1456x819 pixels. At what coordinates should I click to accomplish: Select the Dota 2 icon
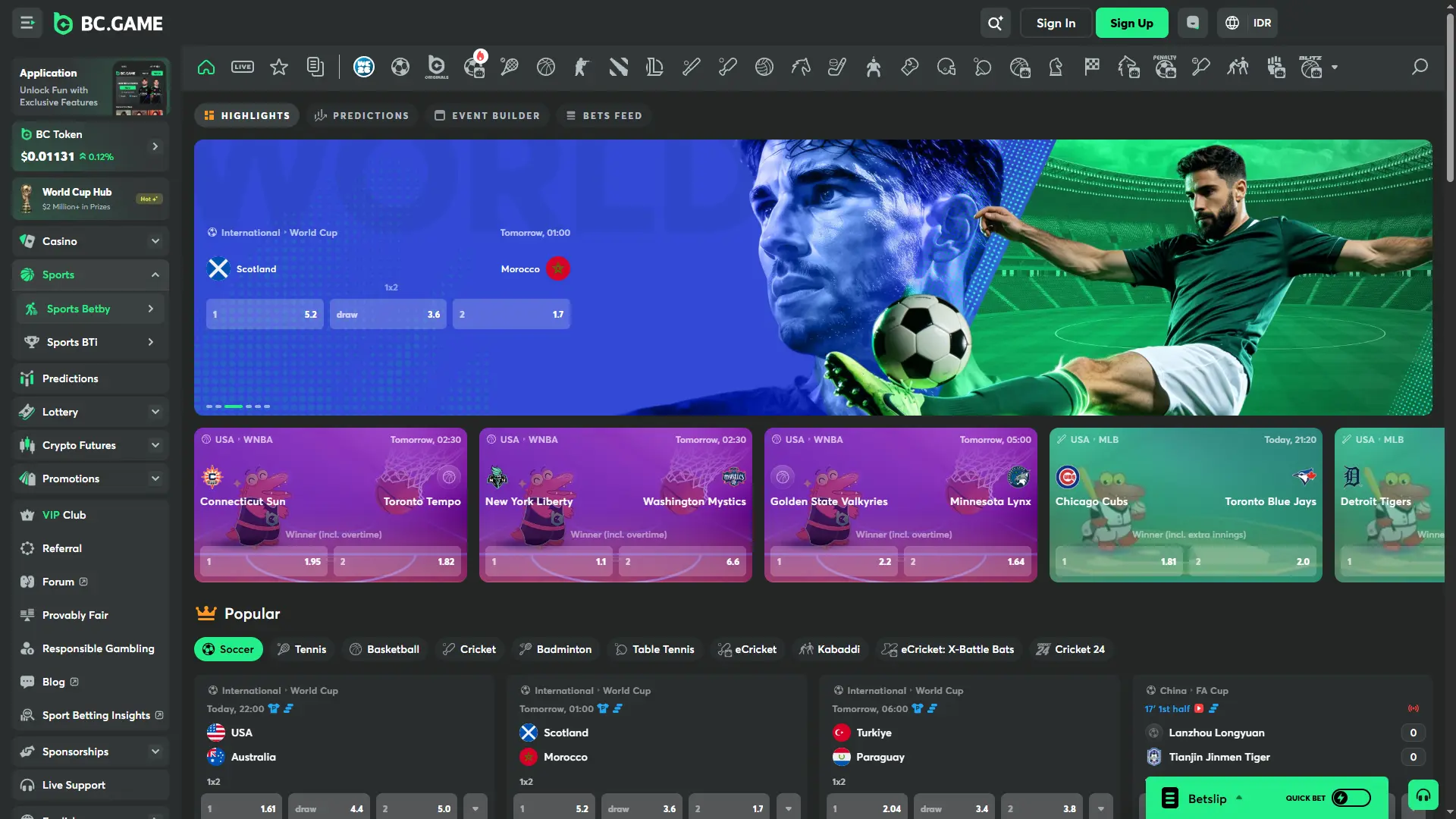pyautogui.click(x=619, y=67)
